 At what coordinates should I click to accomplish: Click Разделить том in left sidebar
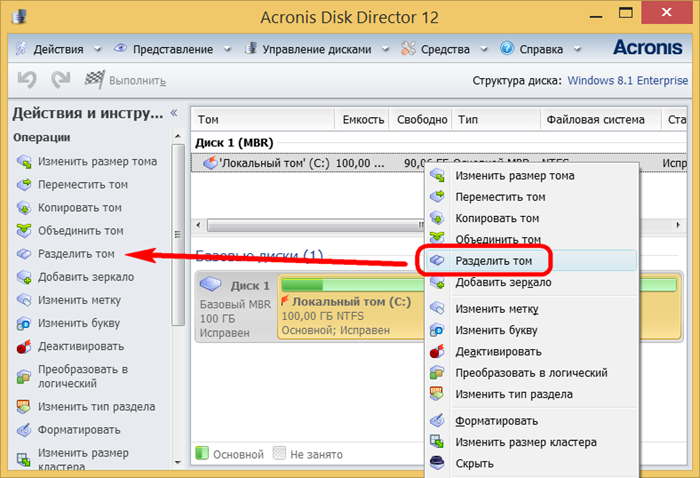[x=76, y=254]
